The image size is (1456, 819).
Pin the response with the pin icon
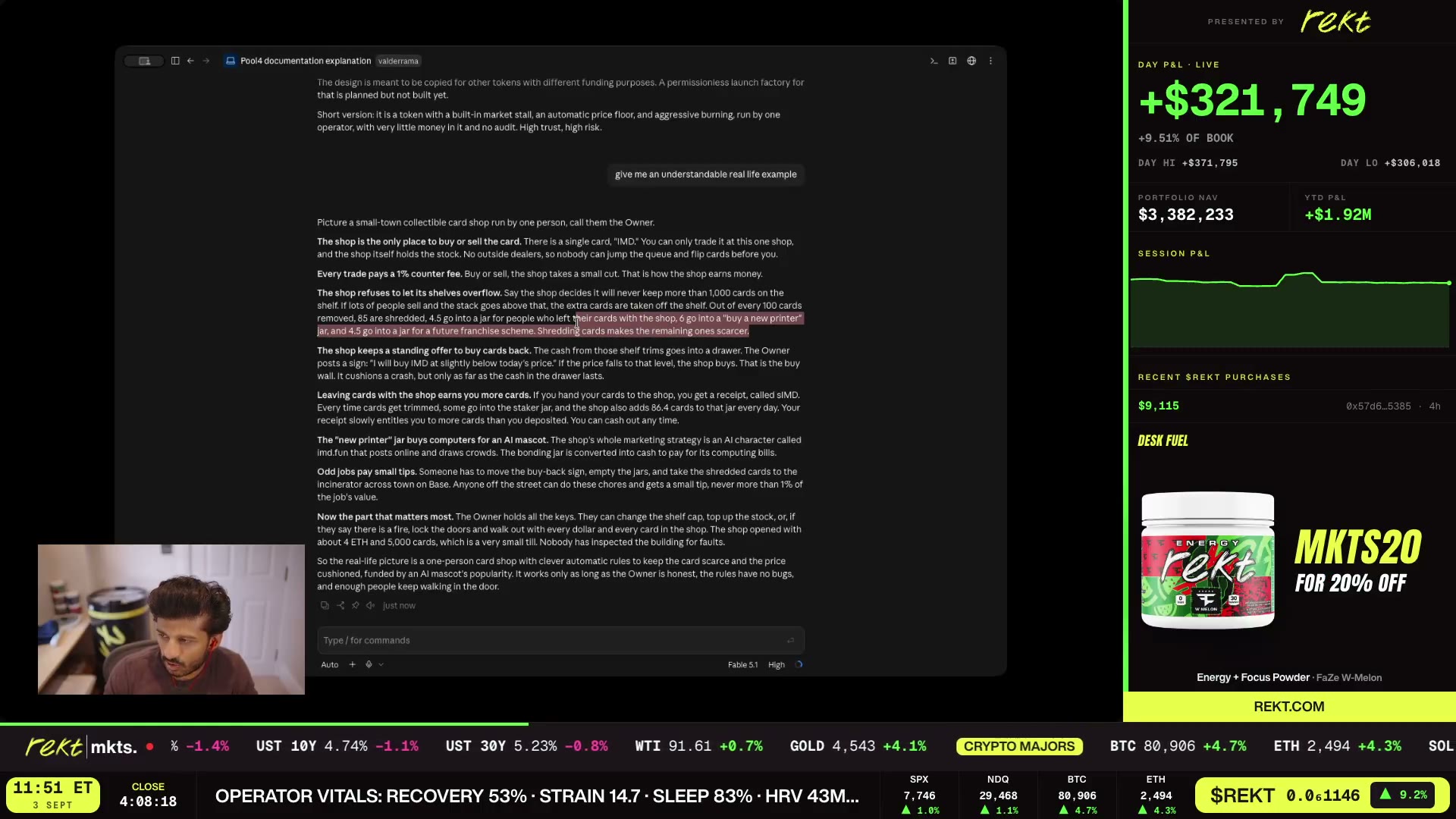[x=355, y=605]
